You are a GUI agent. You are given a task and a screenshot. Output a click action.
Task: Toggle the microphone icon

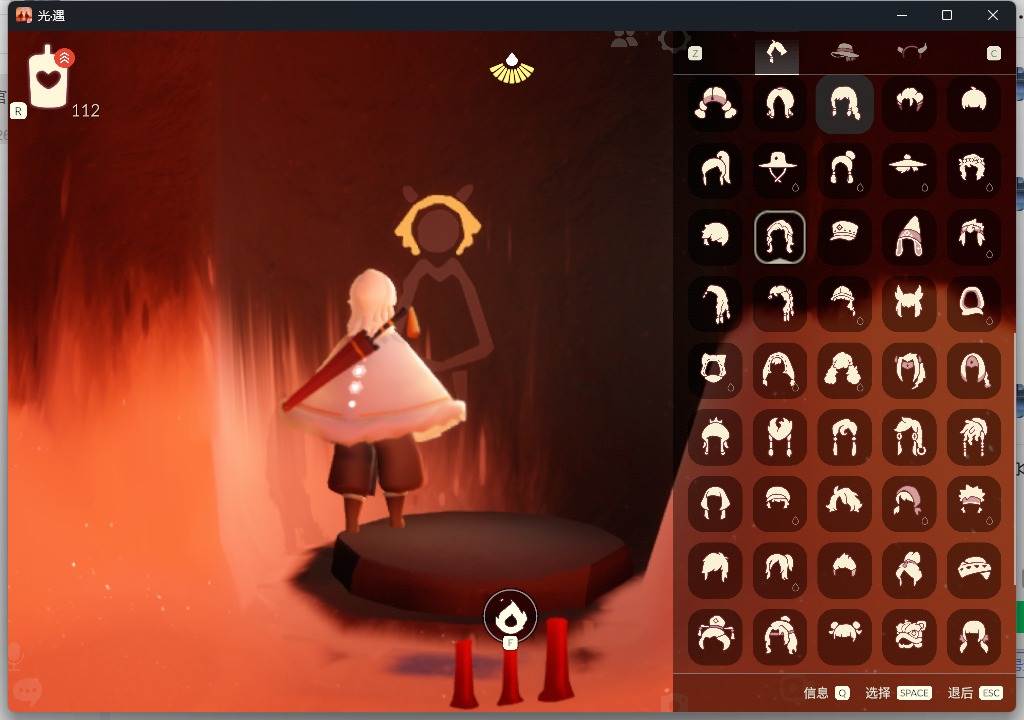(x=14, y=655)
